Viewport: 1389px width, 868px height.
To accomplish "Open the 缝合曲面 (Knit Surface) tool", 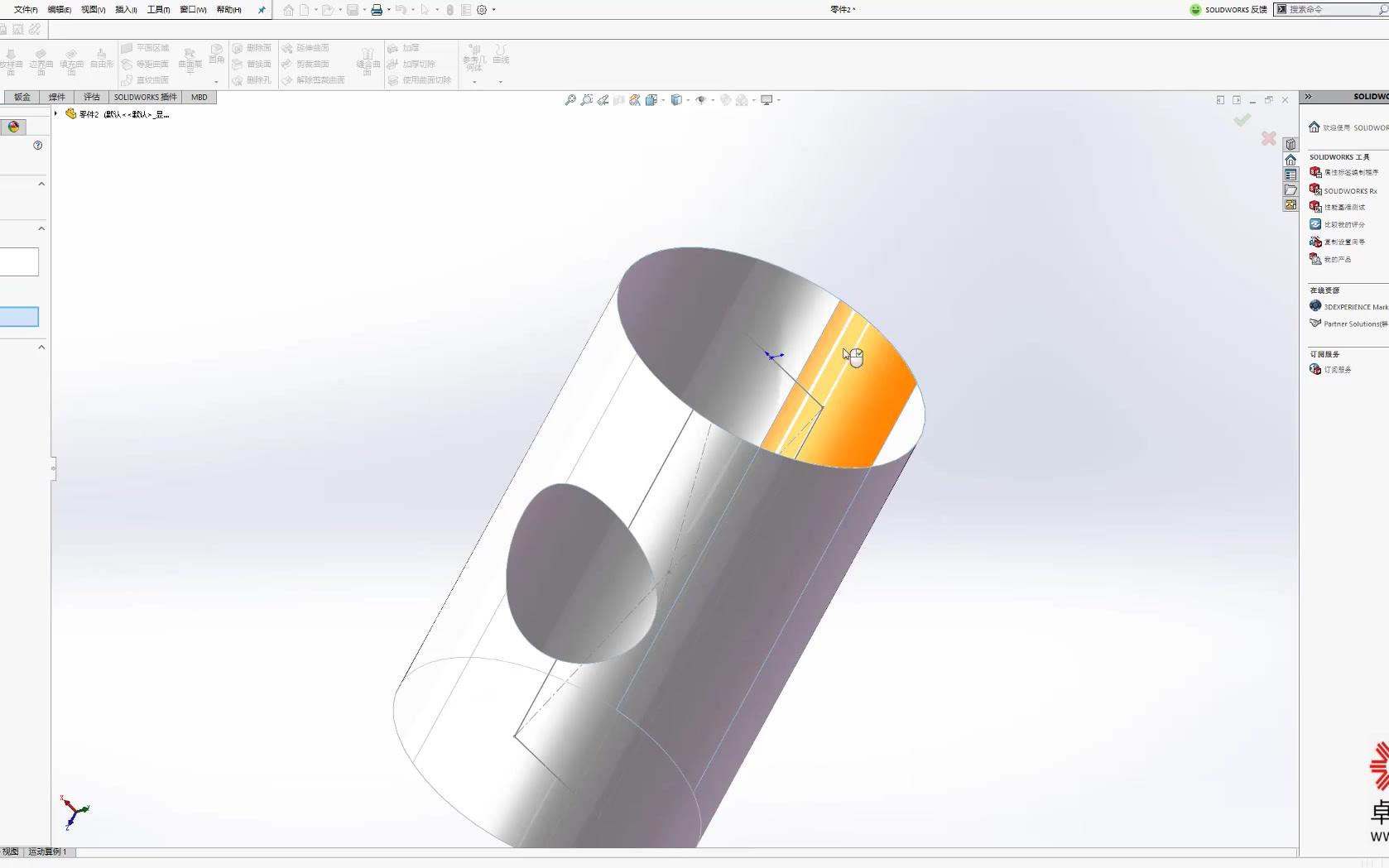I will [x=368, y=62].
